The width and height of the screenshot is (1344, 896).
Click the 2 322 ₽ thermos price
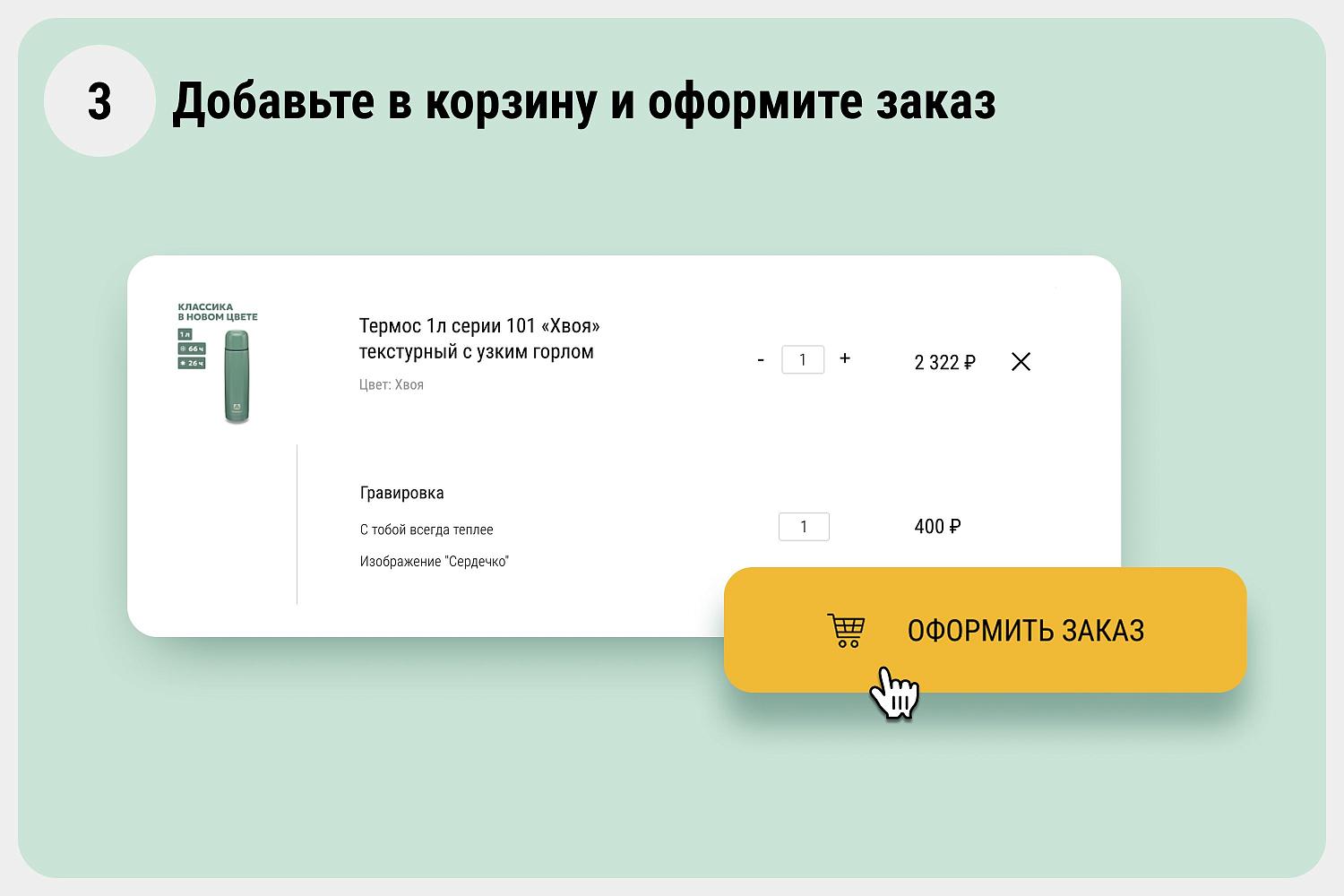[x=944, y=362]
